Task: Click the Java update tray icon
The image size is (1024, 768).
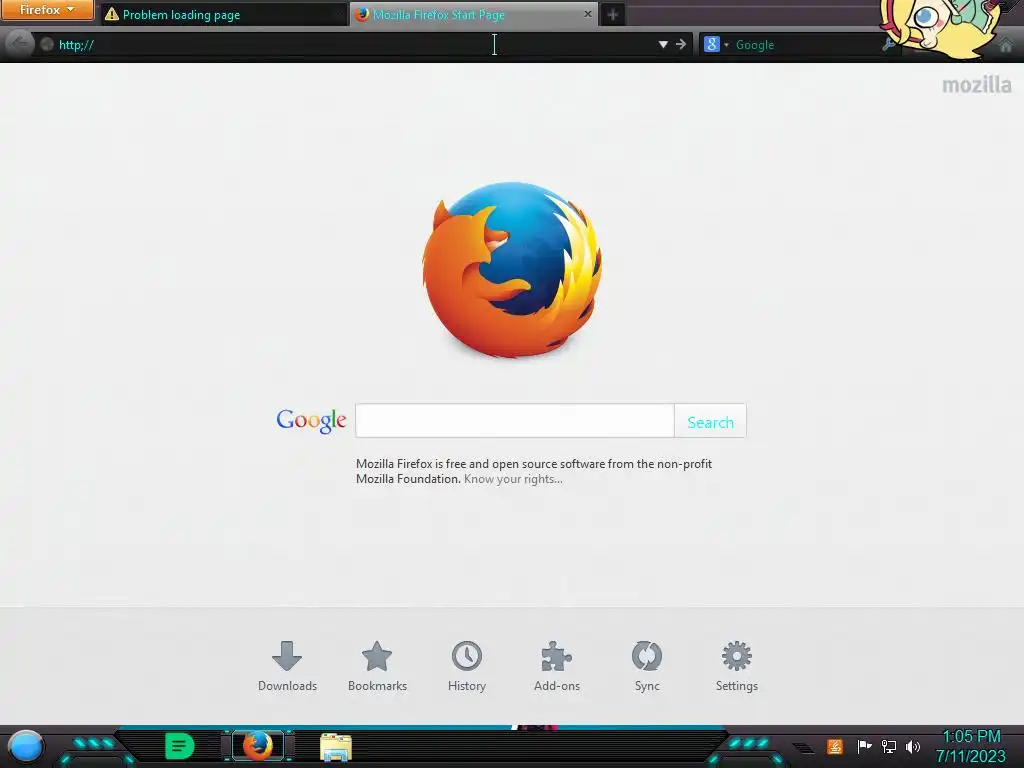Action: 835,746
